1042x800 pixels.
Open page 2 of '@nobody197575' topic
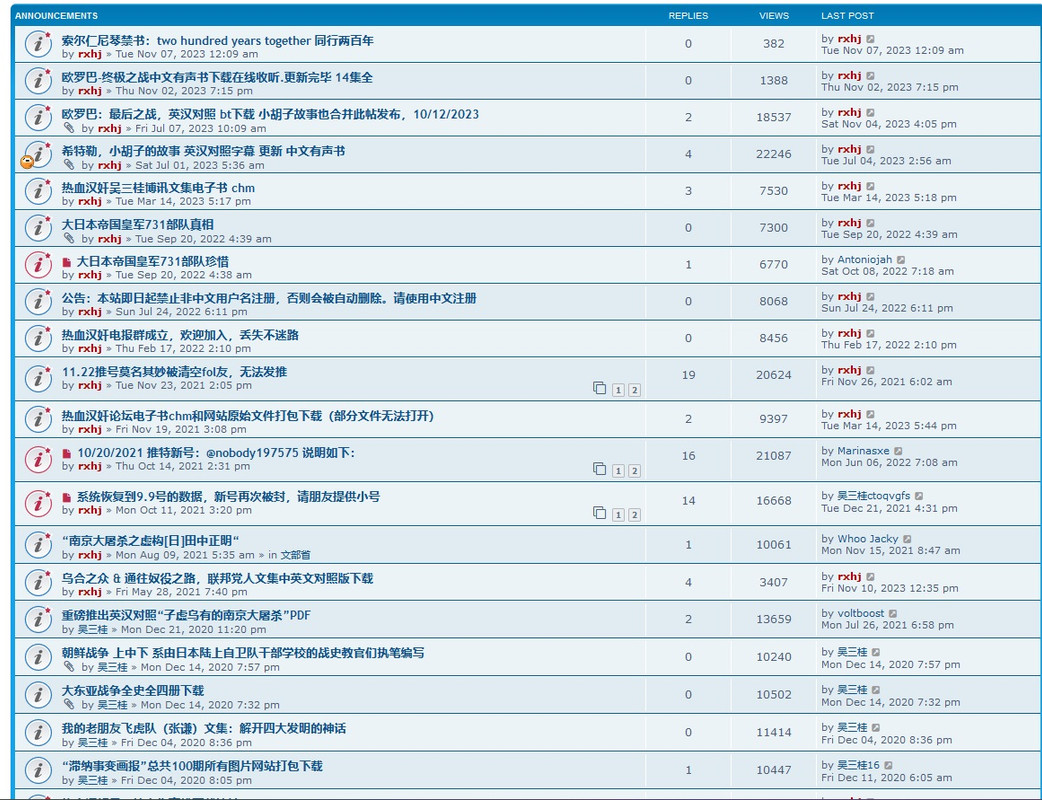coord(635,470)
